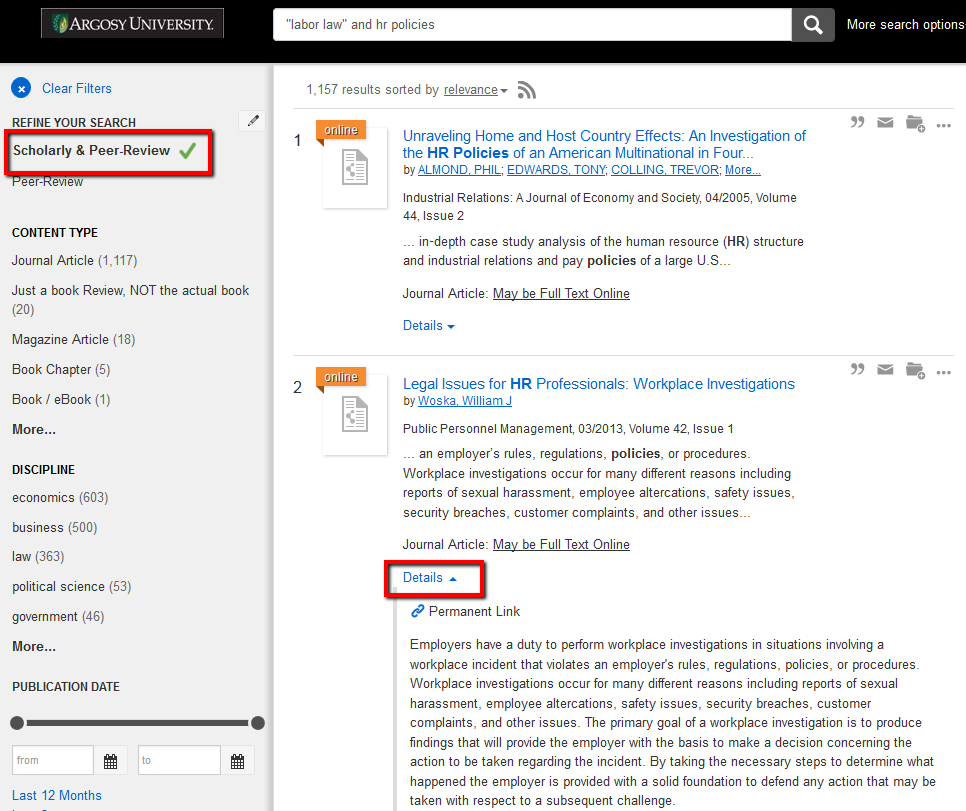Email result 2 with the envelope icon

(x=885, y=370)
